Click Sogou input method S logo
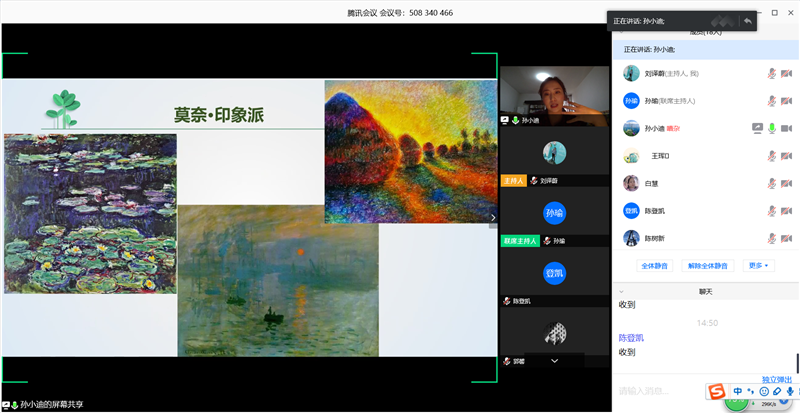The image size is (800, 413). [717, 392]
